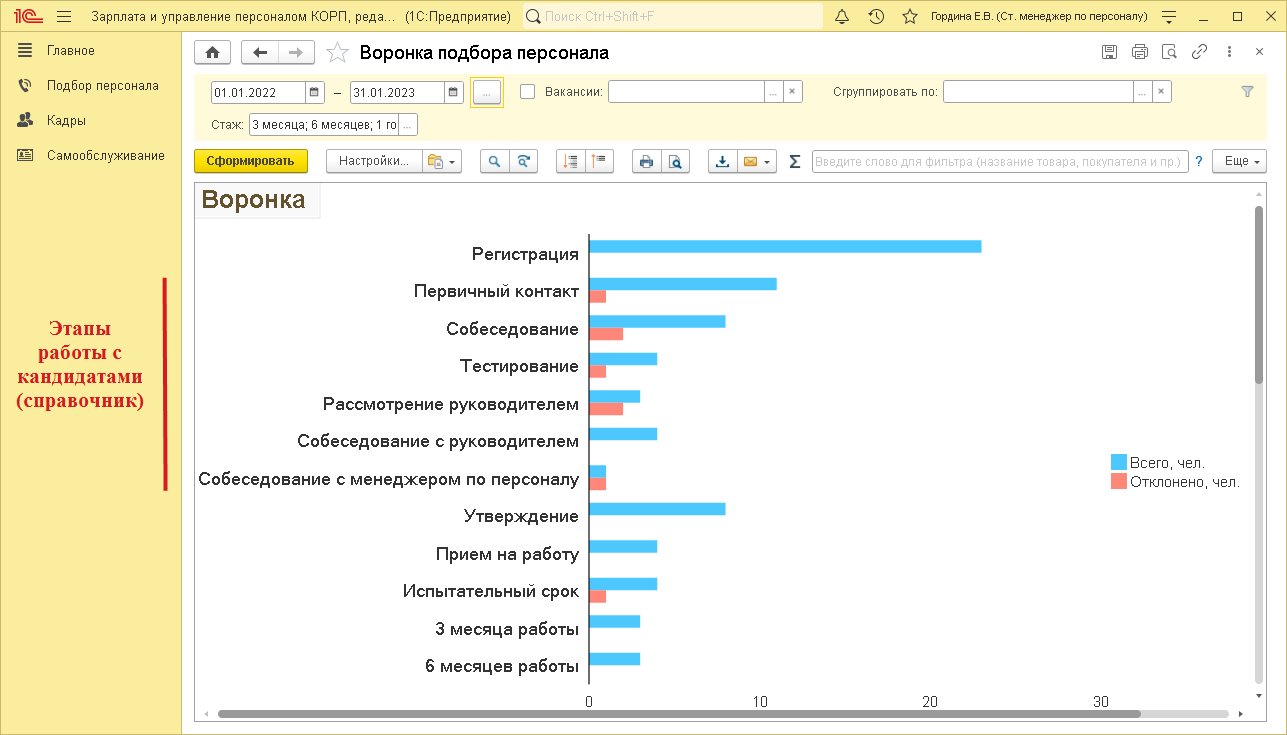Image resolution: width=1287 pixels, height=735 pixels.
Task: Edit start date field 01.01.2022
Action: tap(257, 92)
